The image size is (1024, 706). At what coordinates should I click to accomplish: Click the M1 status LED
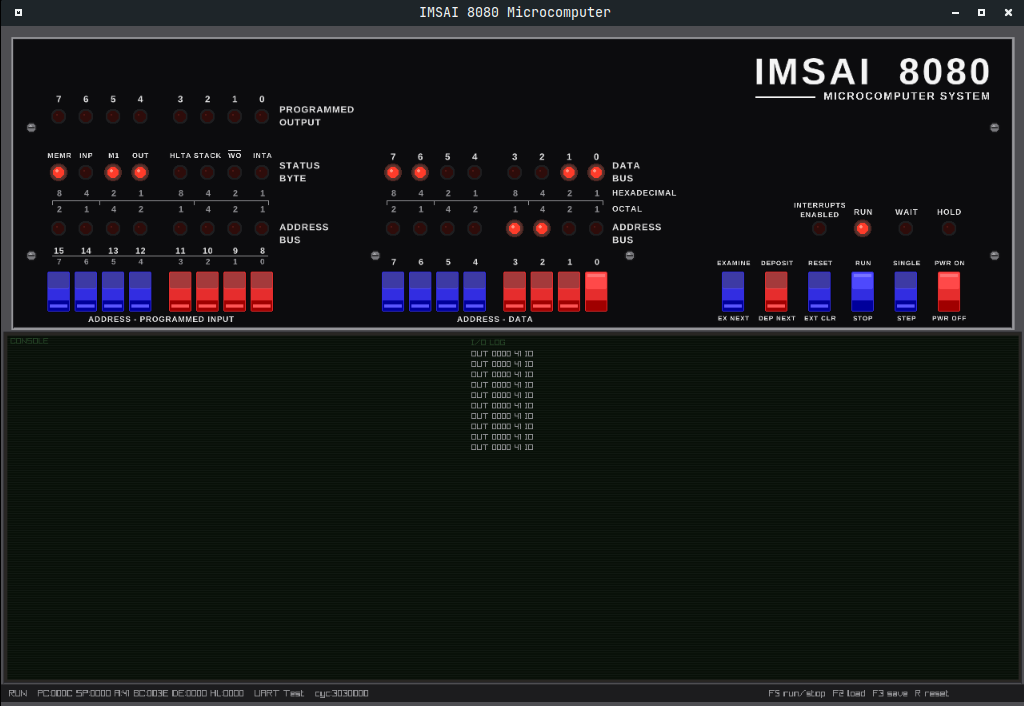(113, 172)
